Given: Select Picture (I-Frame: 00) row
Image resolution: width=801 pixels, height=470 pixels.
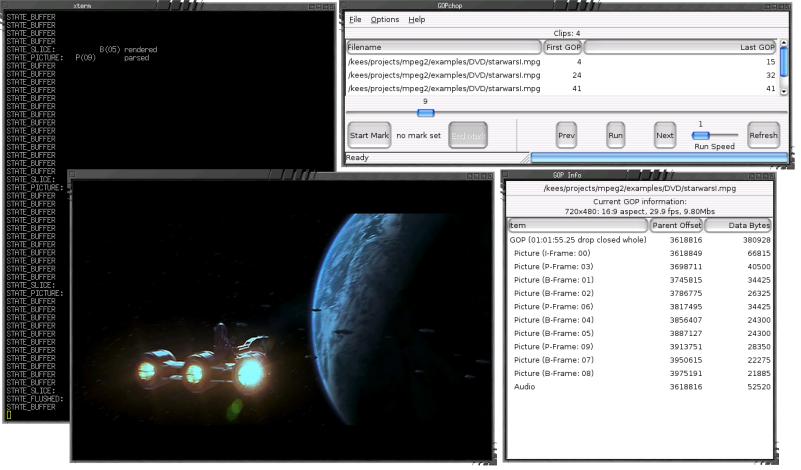Looking at the screenshot, I should click(640, 253).
